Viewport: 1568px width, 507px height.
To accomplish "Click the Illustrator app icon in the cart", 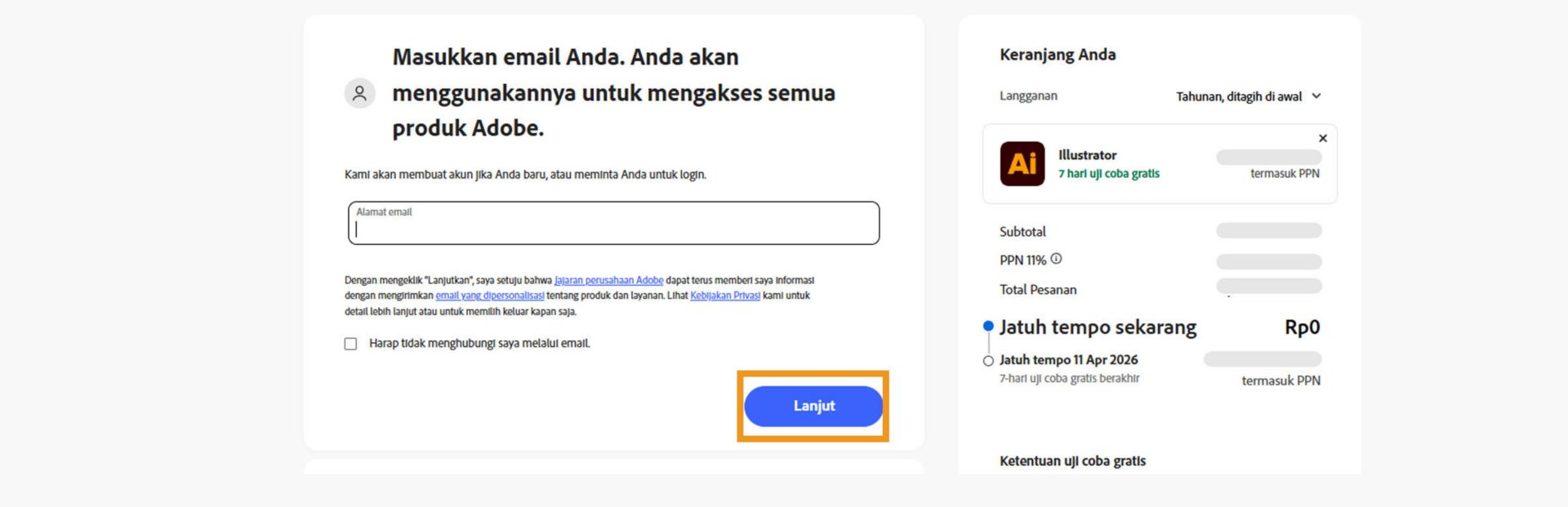I will click(x=1021, y=164).
